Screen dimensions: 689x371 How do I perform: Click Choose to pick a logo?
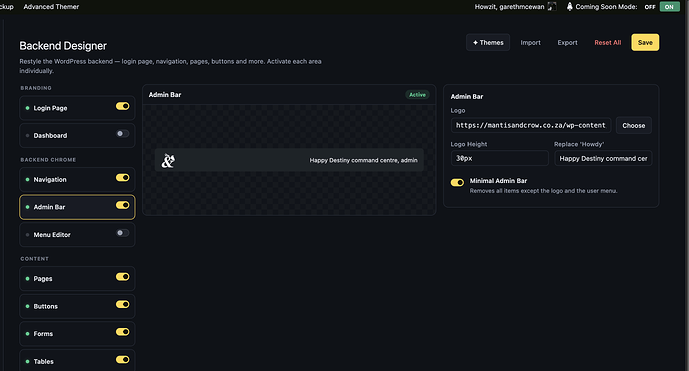[x=634, y=126]
